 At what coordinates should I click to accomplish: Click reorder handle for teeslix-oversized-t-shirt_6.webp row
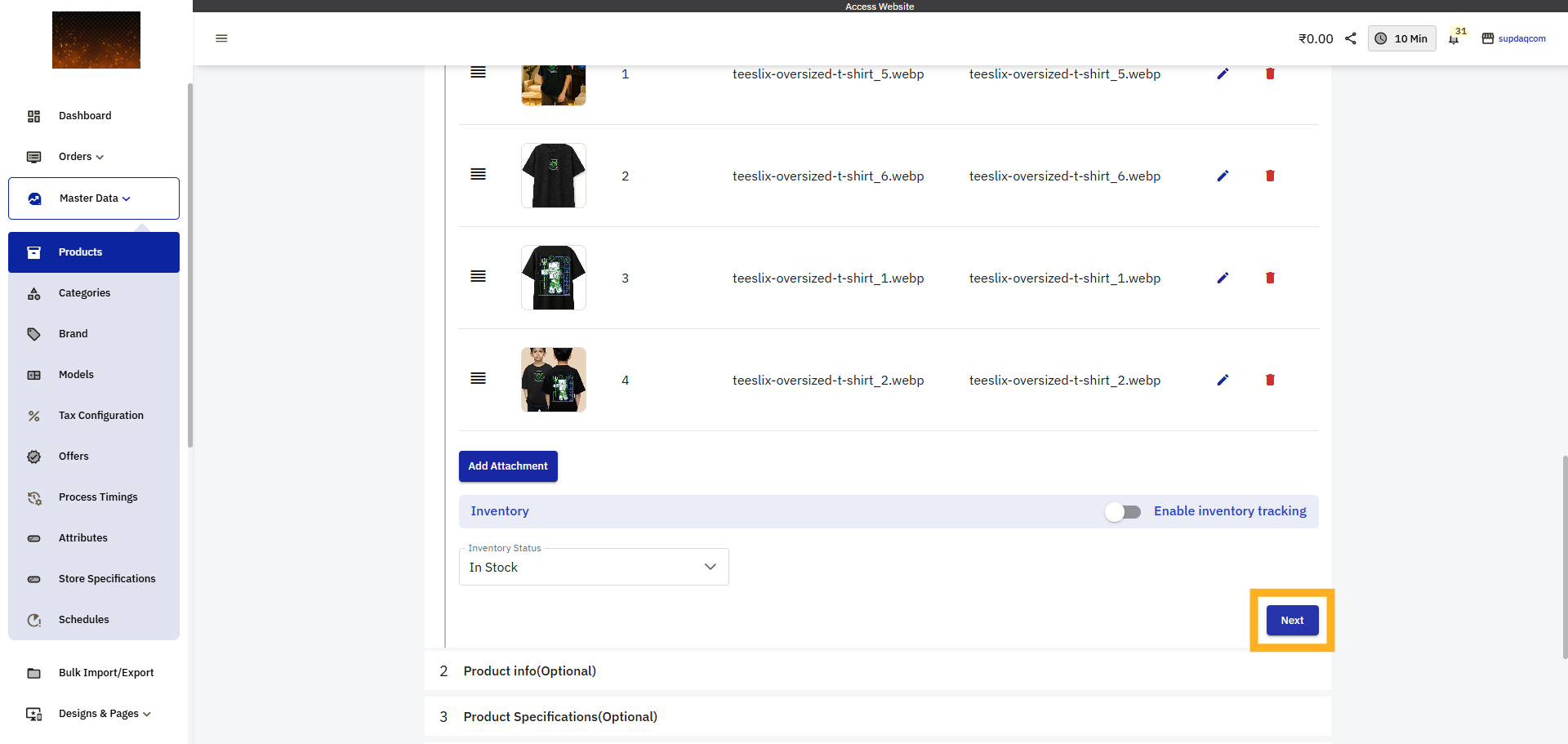(479, 174)
